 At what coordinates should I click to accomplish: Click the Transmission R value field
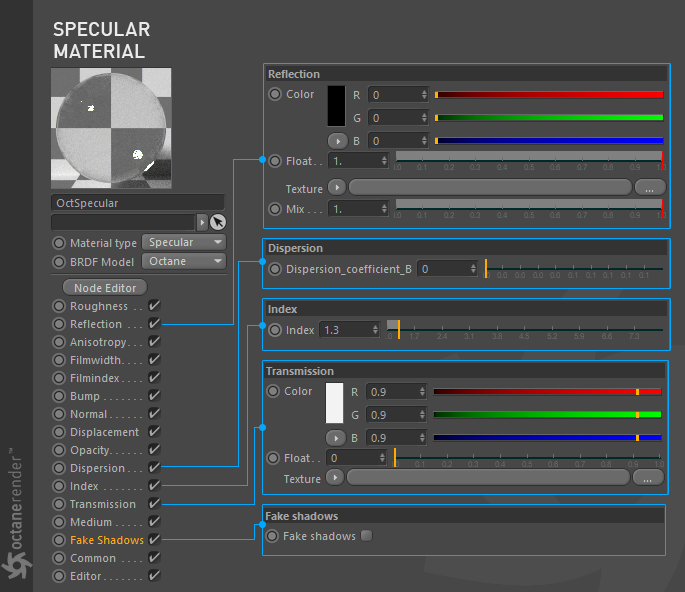pyautogui.click(x=396, y=392)
